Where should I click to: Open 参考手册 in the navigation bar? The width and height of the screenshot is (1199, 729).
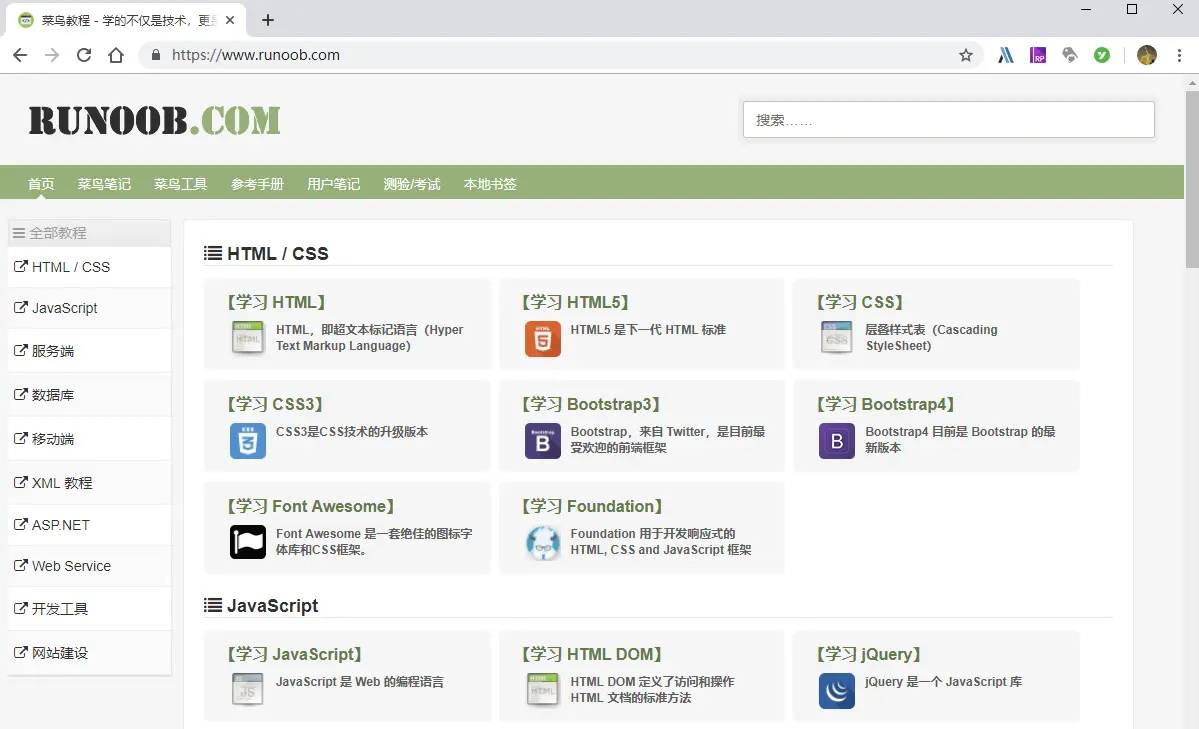click(257, 184)
